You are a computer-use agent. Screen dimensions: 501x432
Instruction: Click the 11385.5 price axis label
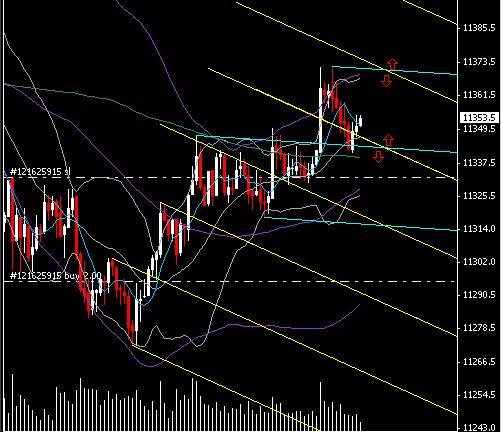point(479,28)
